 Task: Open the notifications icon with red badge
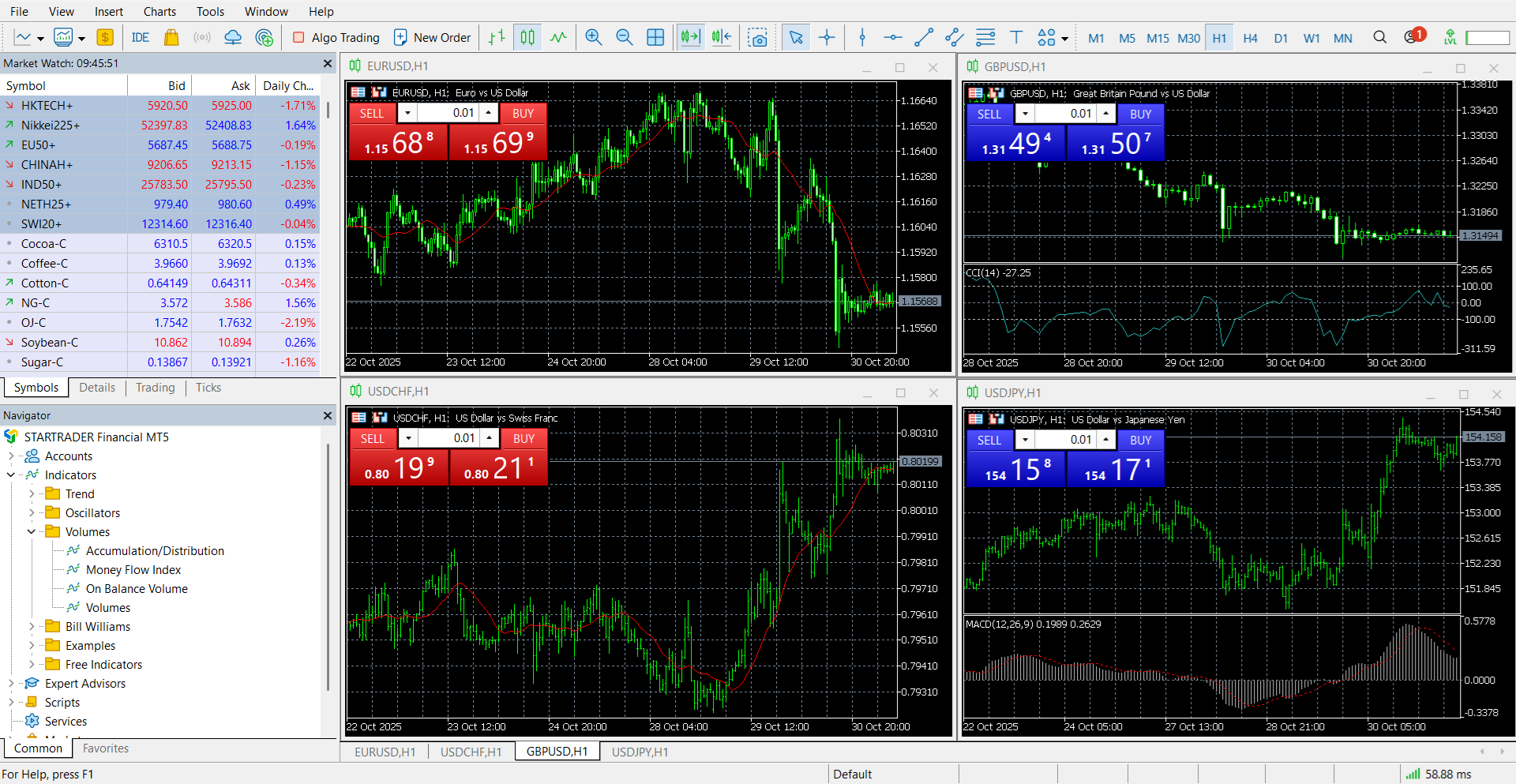(x=1414, y=36)
